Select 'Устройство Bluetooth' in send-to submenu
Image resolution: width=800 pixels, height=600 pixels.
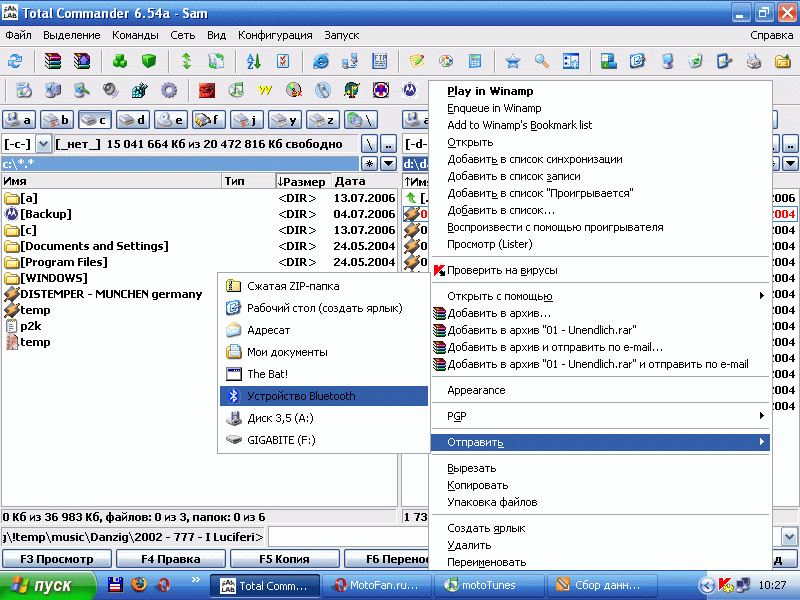324,396
